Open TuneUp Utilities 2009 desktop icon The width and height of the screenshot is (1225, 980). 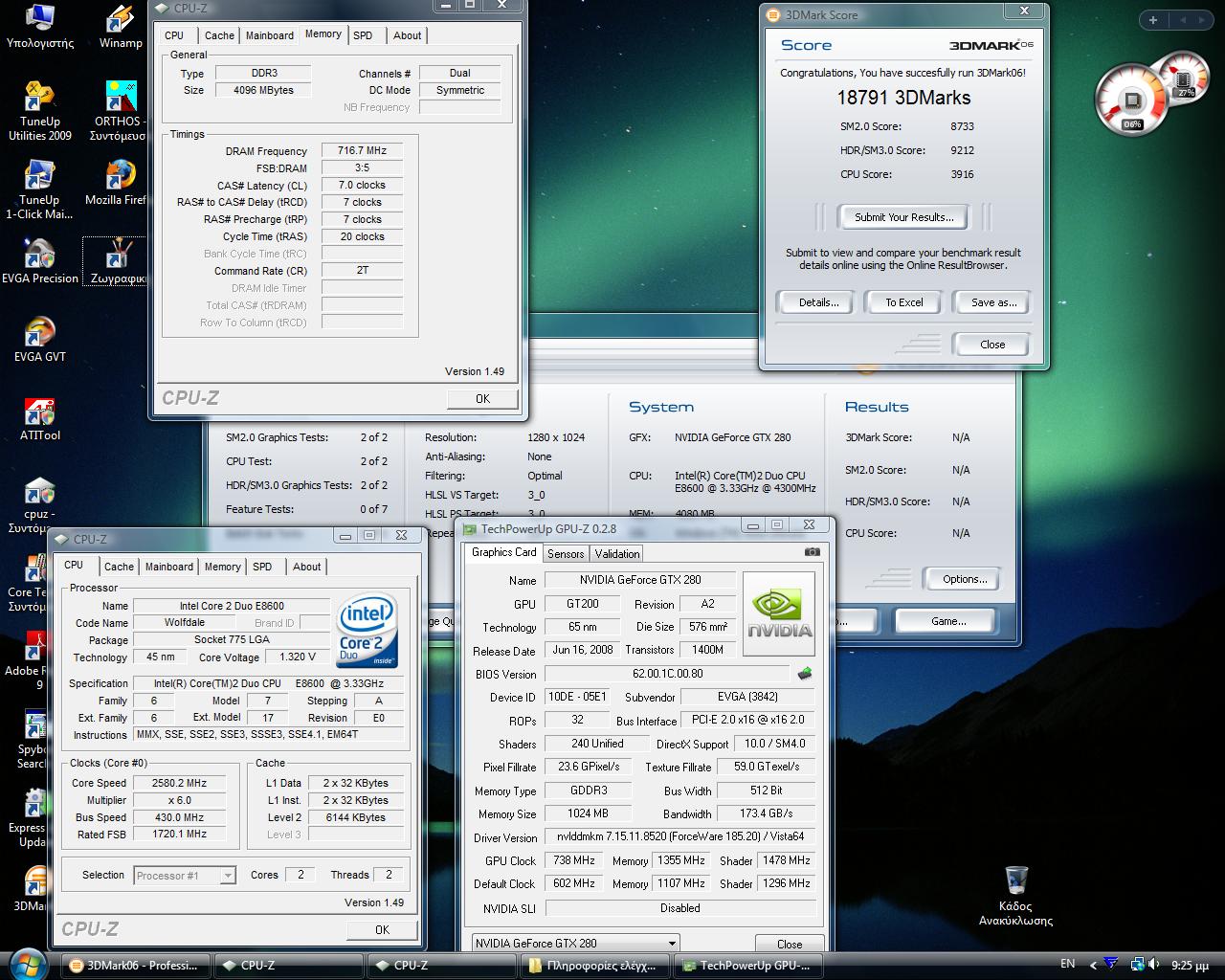(x=40, y=111)
